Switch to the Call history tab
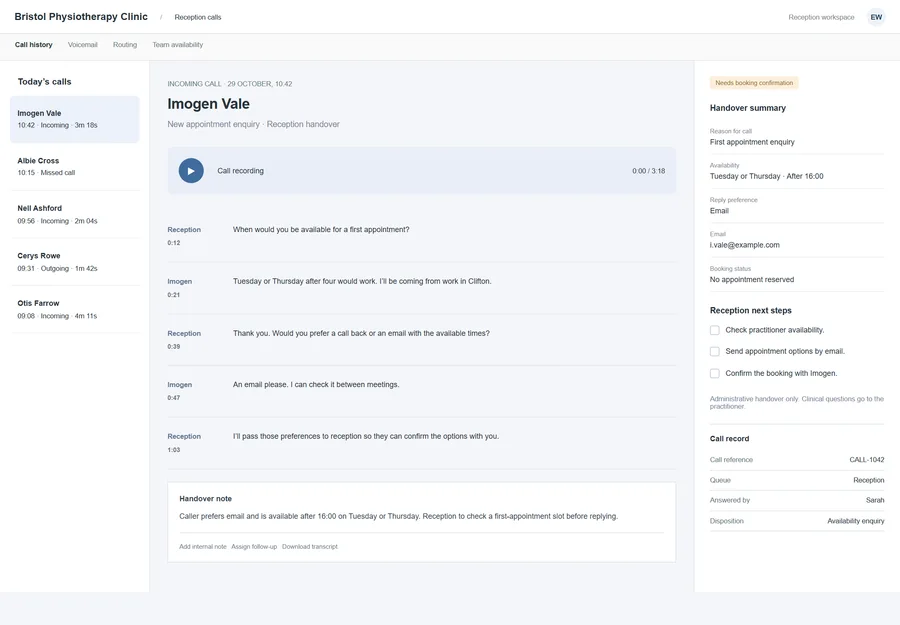900x625 pixels. (x=33, y=45)
